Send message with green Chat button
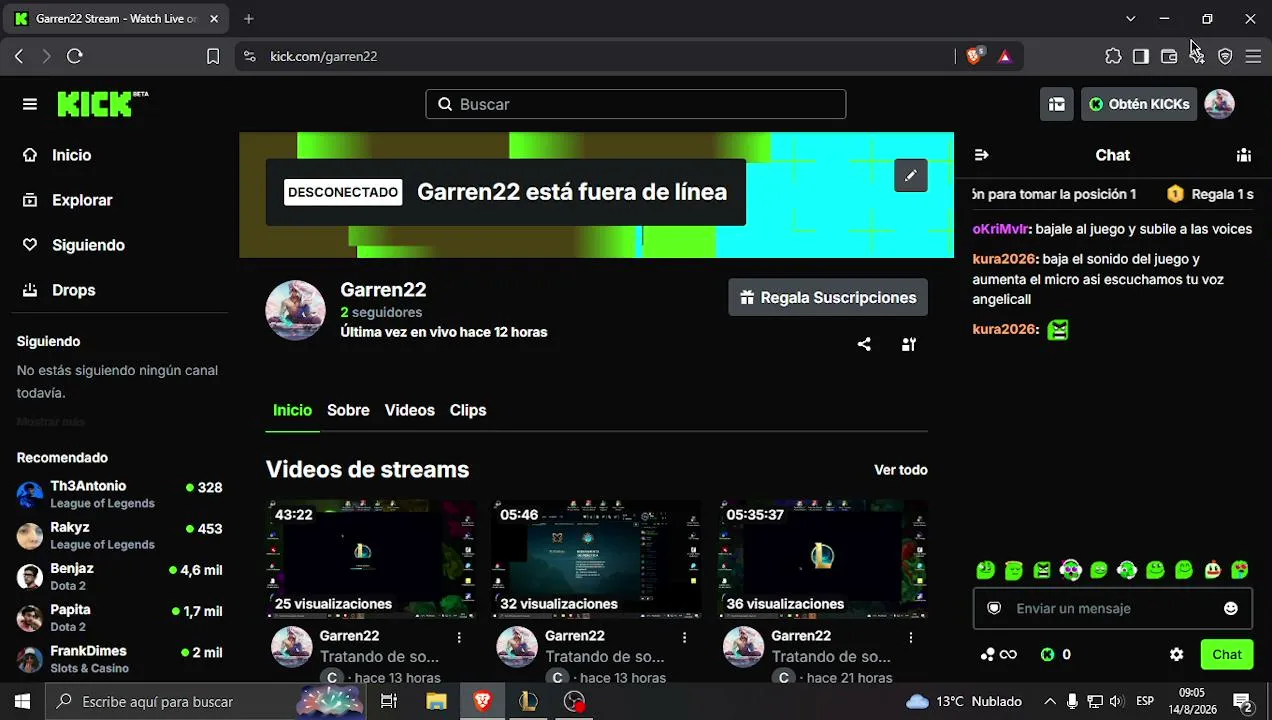The width and height of the screenshot is (1272, 720). coord(1227,655)
